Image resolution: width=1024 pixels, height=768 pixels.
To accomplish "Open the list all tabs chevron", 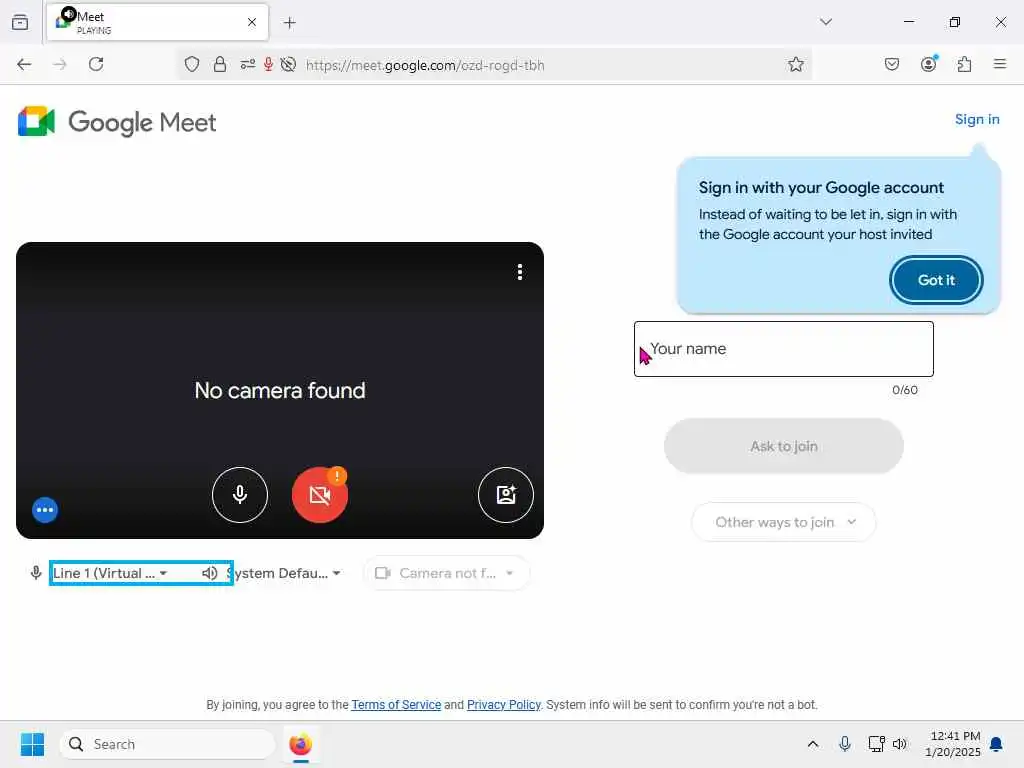I will coord(825,22).
